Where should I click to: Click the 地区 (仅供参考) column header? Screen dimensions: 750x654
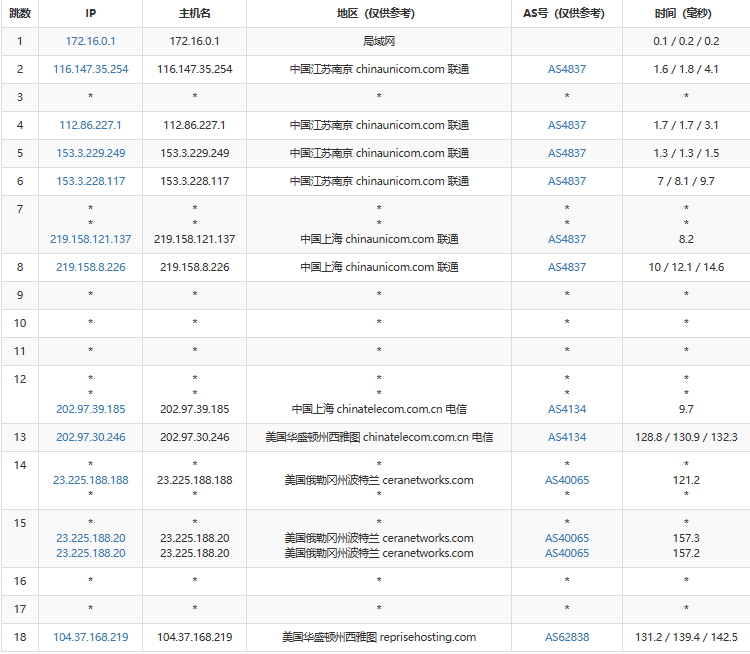tap(379, 13)
